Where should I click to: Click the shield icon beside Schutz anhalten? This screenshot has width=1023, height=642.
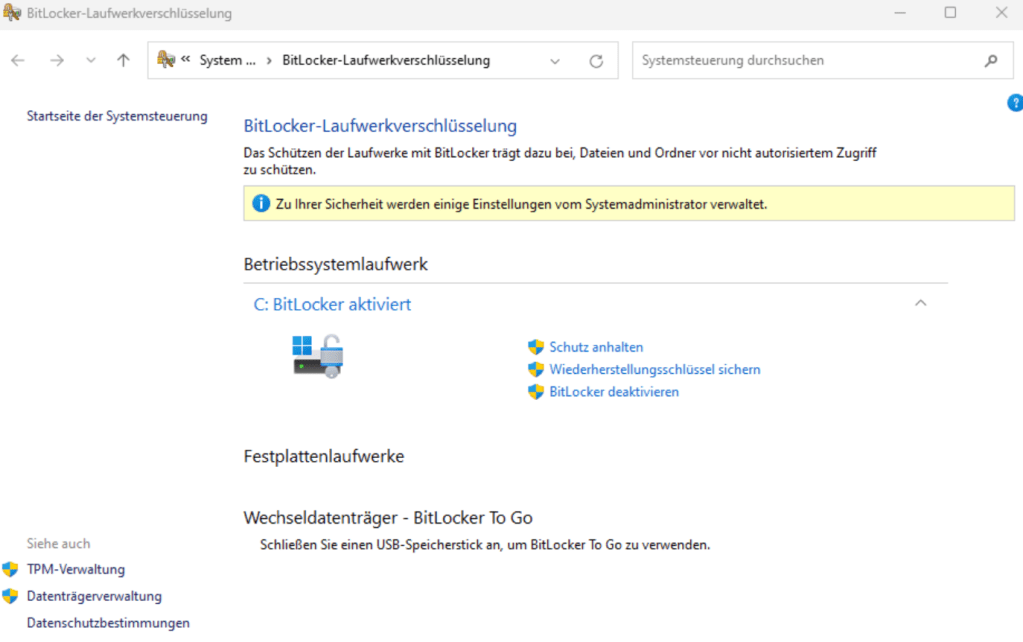click(x=536, y=347)
